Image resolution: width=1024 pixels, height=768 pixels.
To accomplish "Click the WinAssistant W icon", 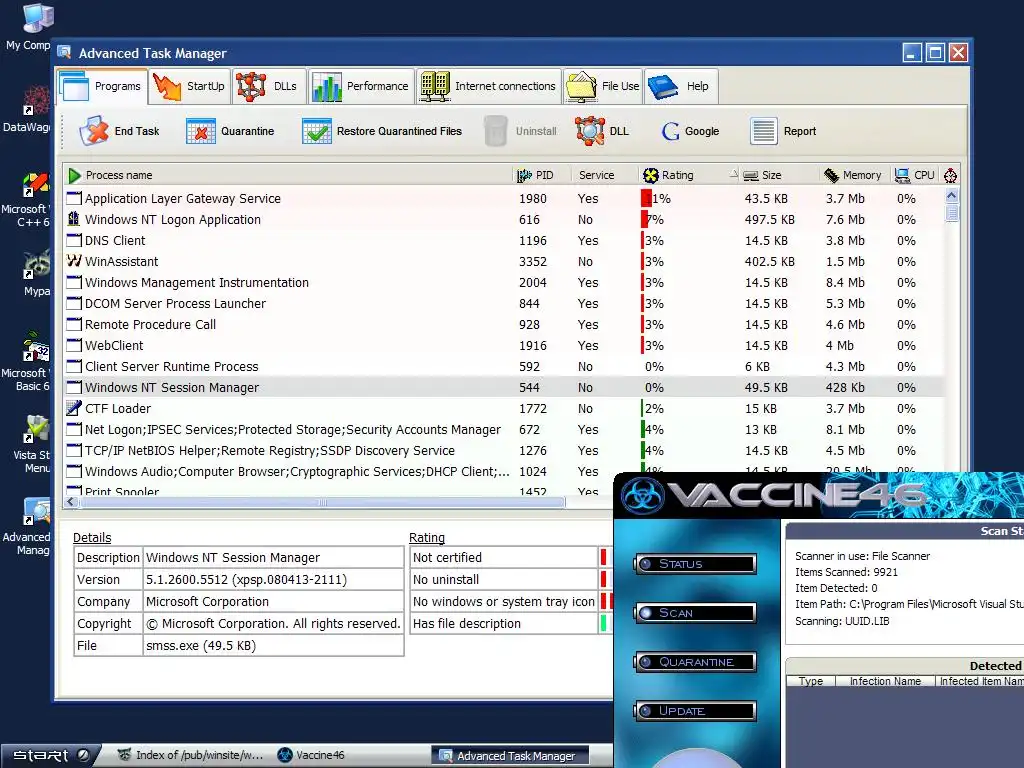I will tap(74, 261).
